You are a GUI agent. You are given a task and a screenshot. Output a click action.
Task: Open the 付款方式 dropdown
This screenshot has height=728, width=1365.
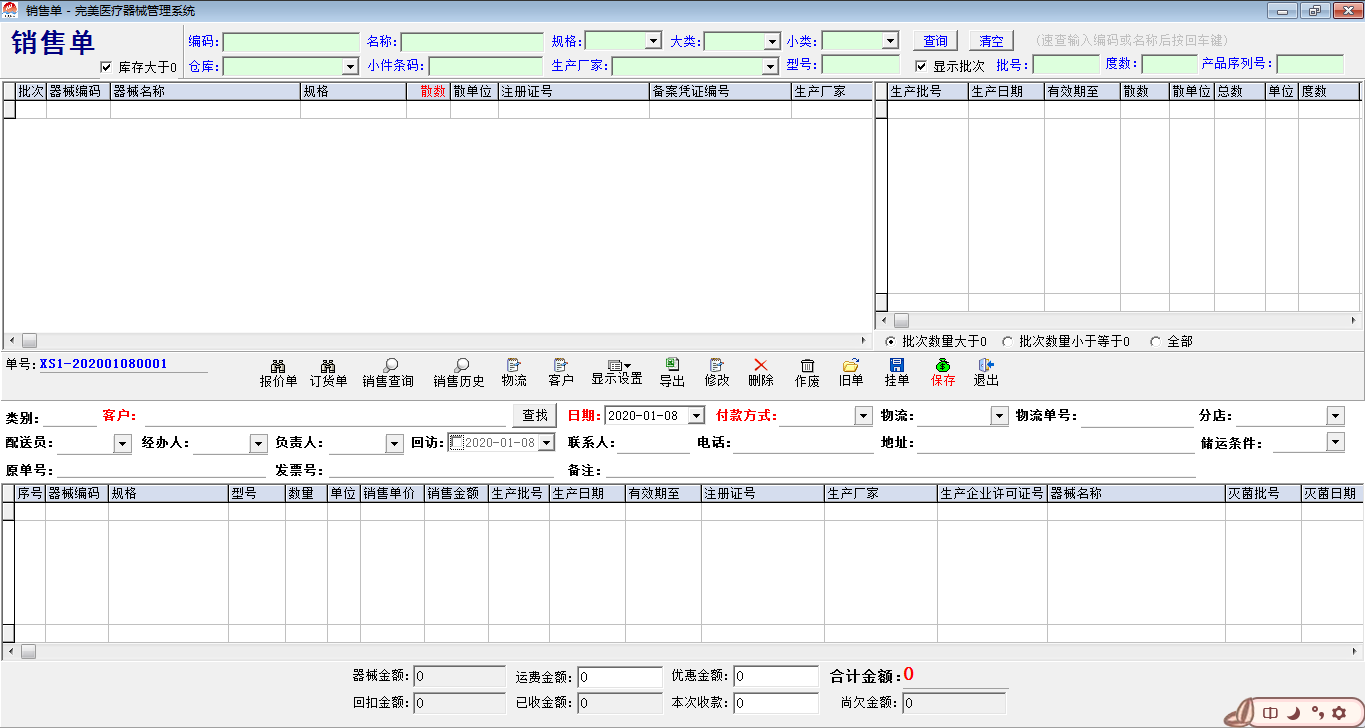tap(863, 416)
